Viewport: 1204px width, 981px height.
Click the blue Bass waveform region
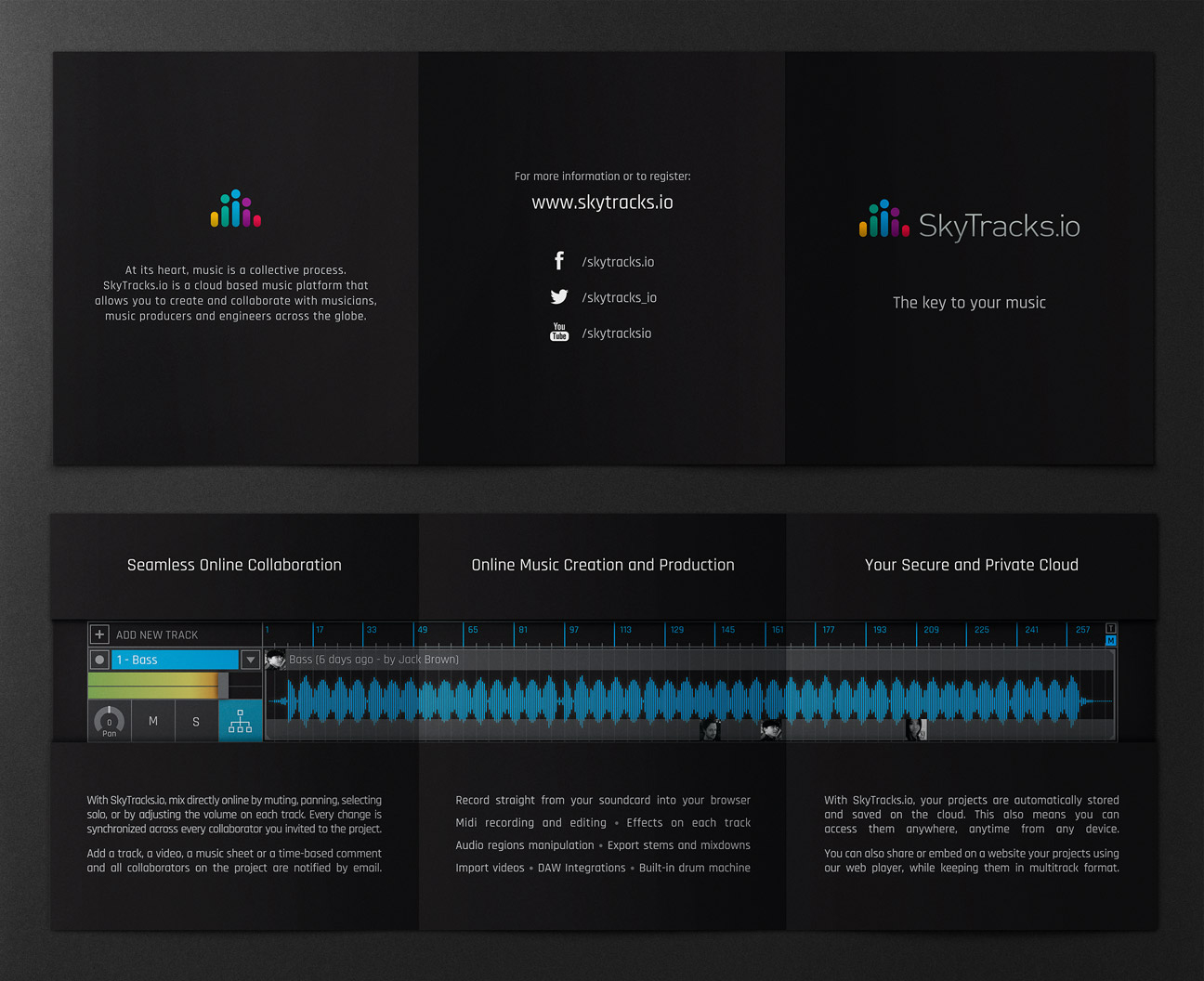[689, 700]
